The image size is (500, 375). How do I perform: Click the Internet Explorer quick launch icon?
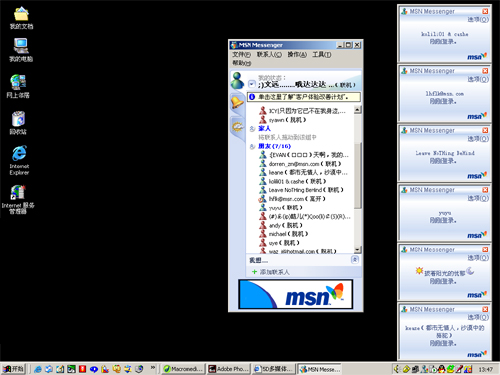coord(38,369)
